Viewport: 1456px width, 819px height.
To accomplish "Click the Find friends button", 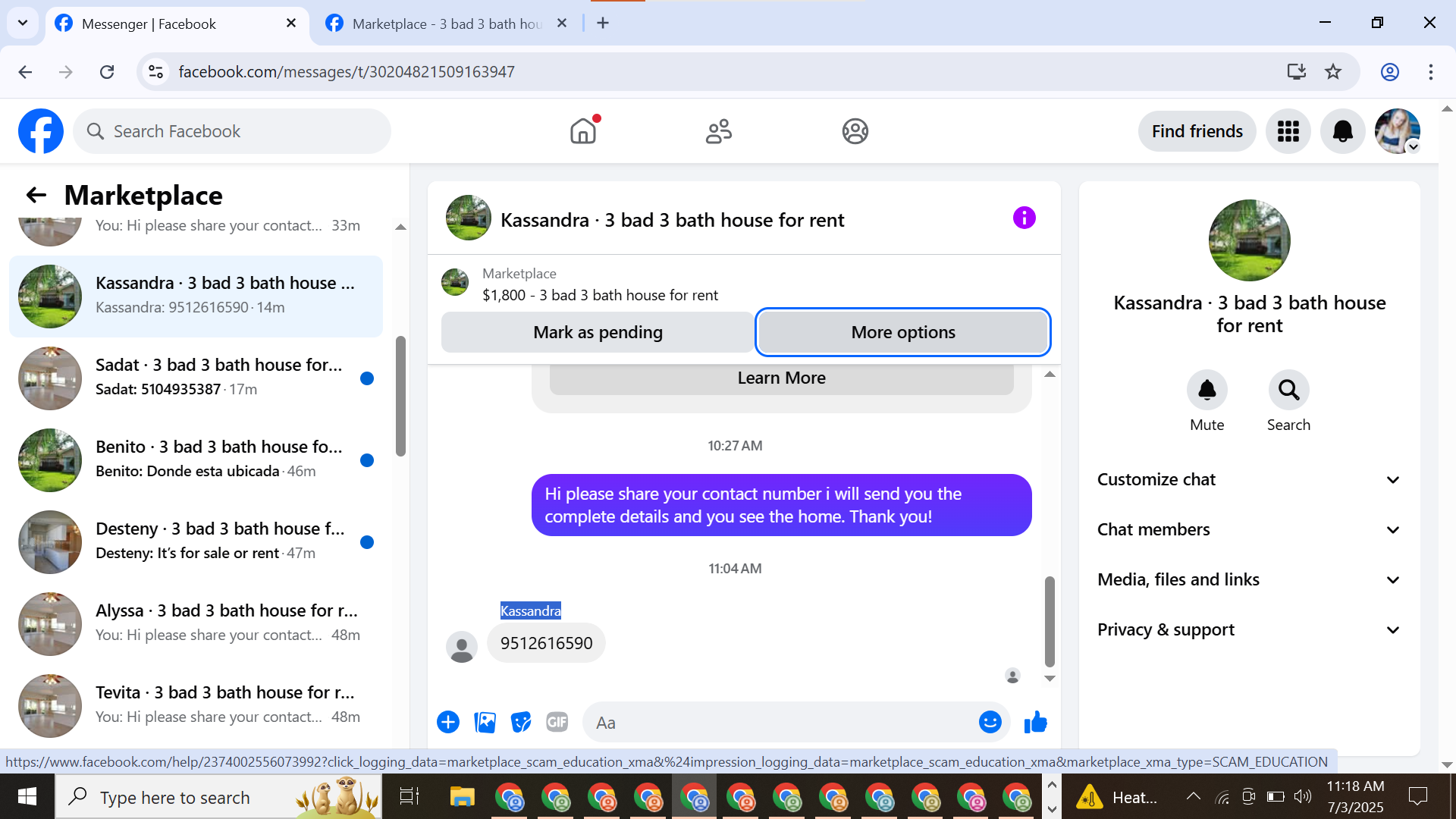I will [x=1197, y=131].
